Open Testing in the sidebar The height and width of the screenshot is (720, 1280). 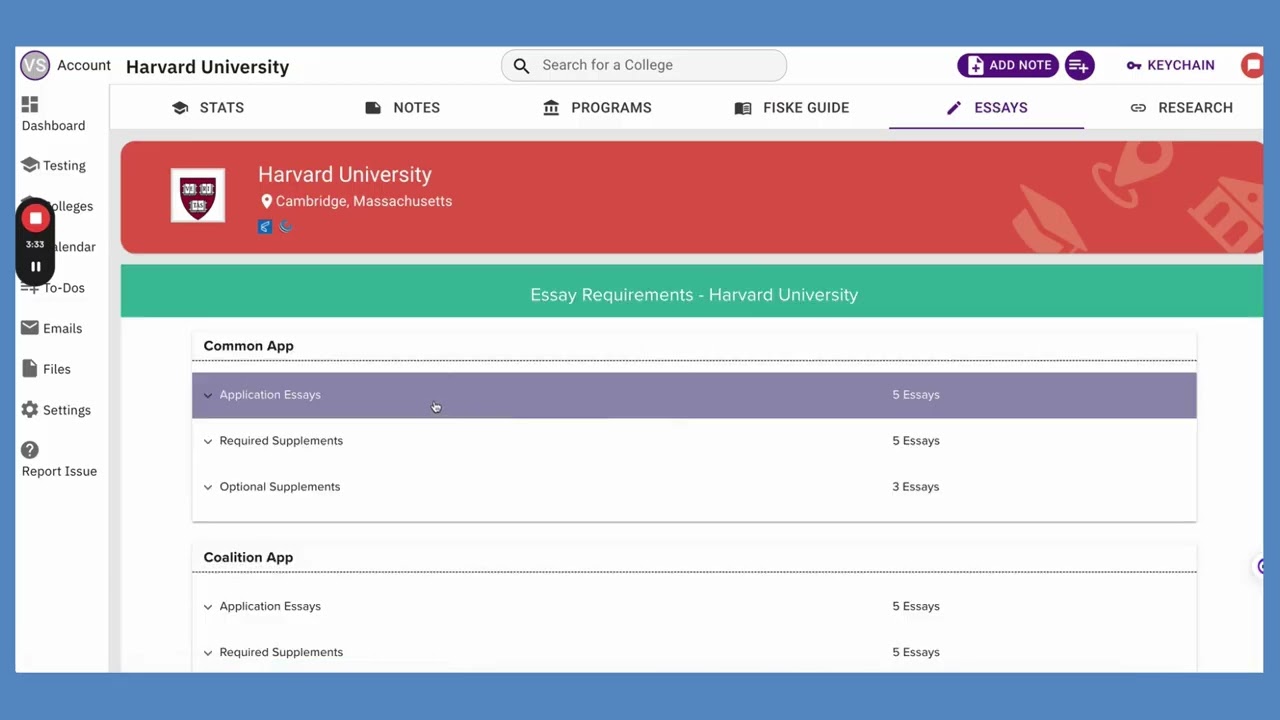click(x=64, y=166)
